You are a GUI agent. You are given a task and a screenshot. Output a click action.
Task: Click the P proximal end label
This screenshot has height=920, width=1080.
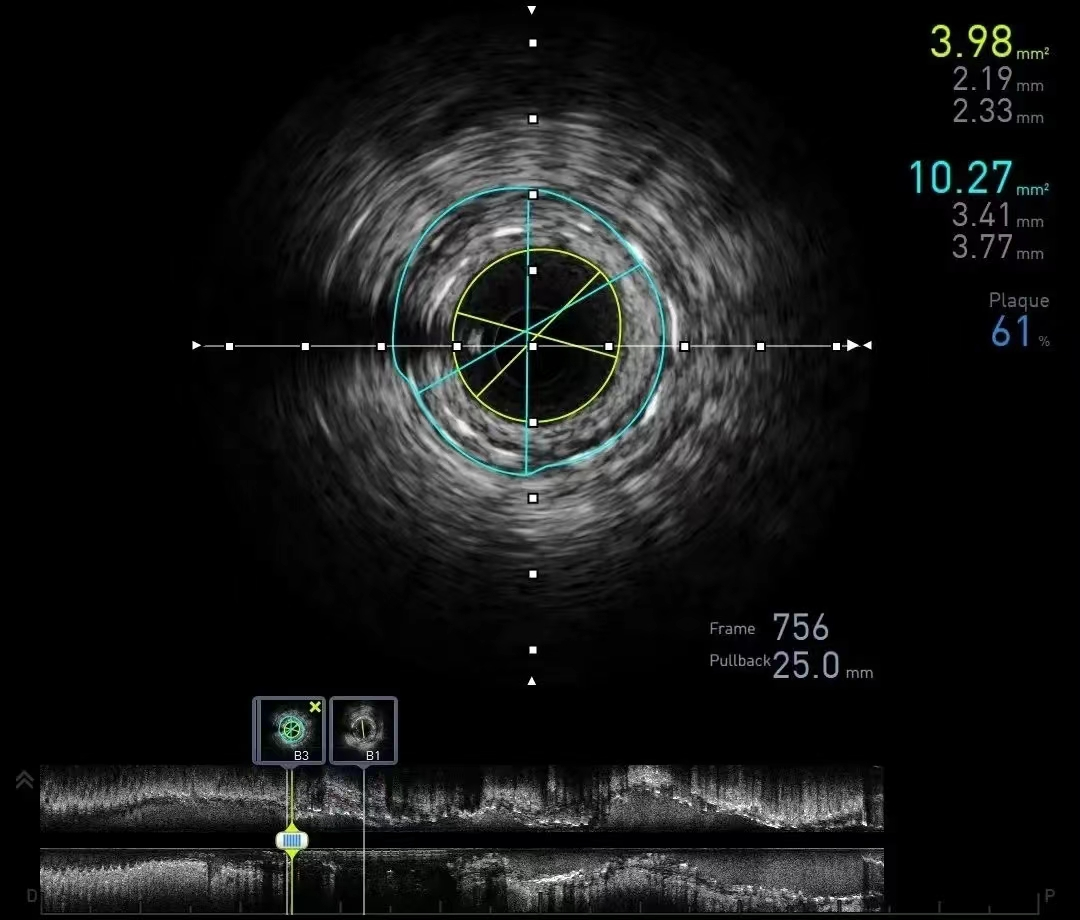tap(1049, 895)
